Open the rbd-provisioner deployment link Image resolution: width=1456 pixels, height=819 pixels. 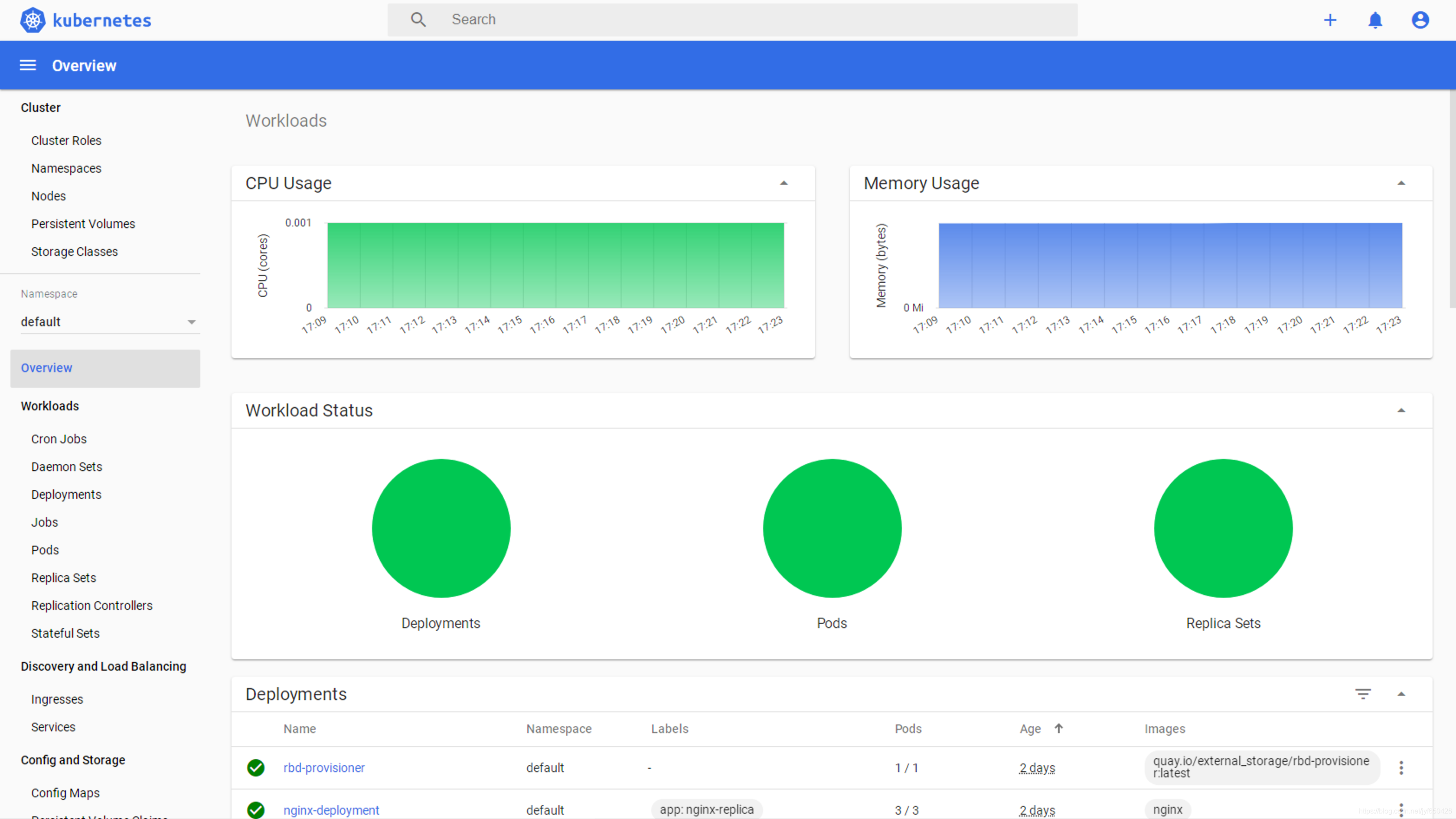[324, 767]
